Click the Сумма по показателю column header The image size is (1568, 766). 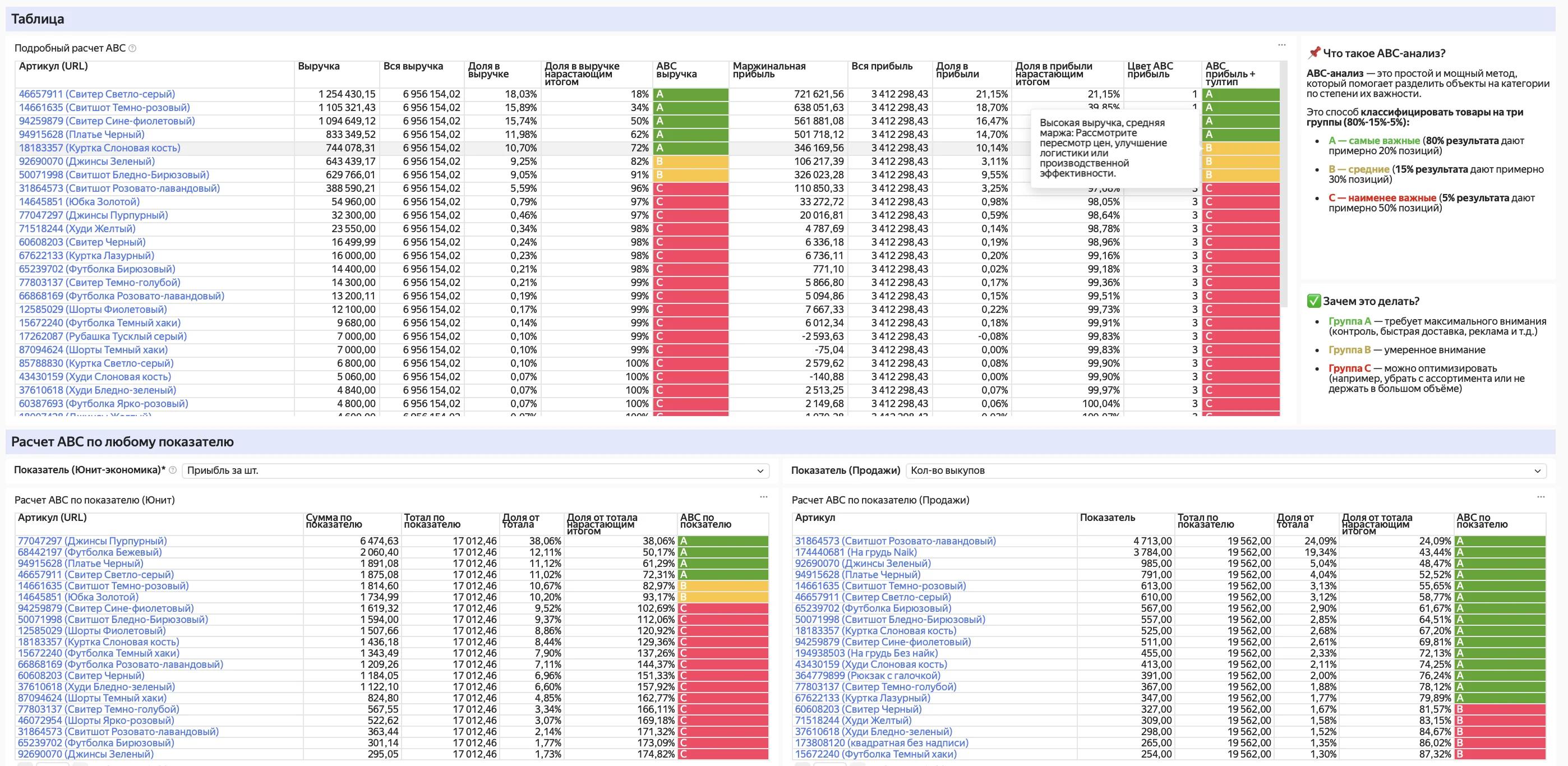334,521
